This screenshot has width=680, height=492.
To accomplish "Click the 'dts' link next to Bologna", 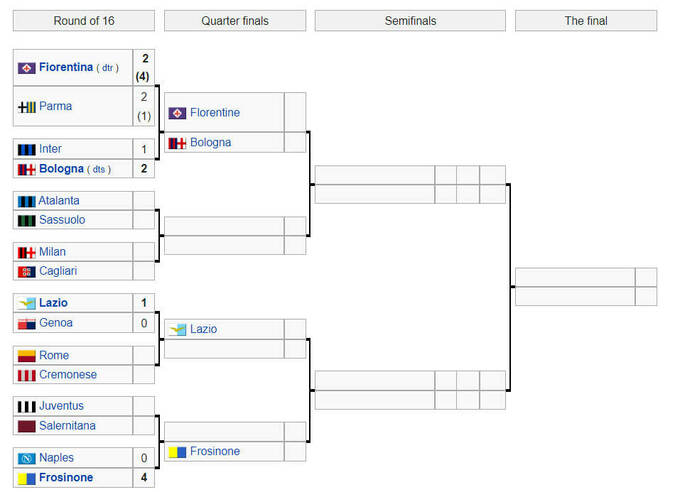I will pos(100,169).
